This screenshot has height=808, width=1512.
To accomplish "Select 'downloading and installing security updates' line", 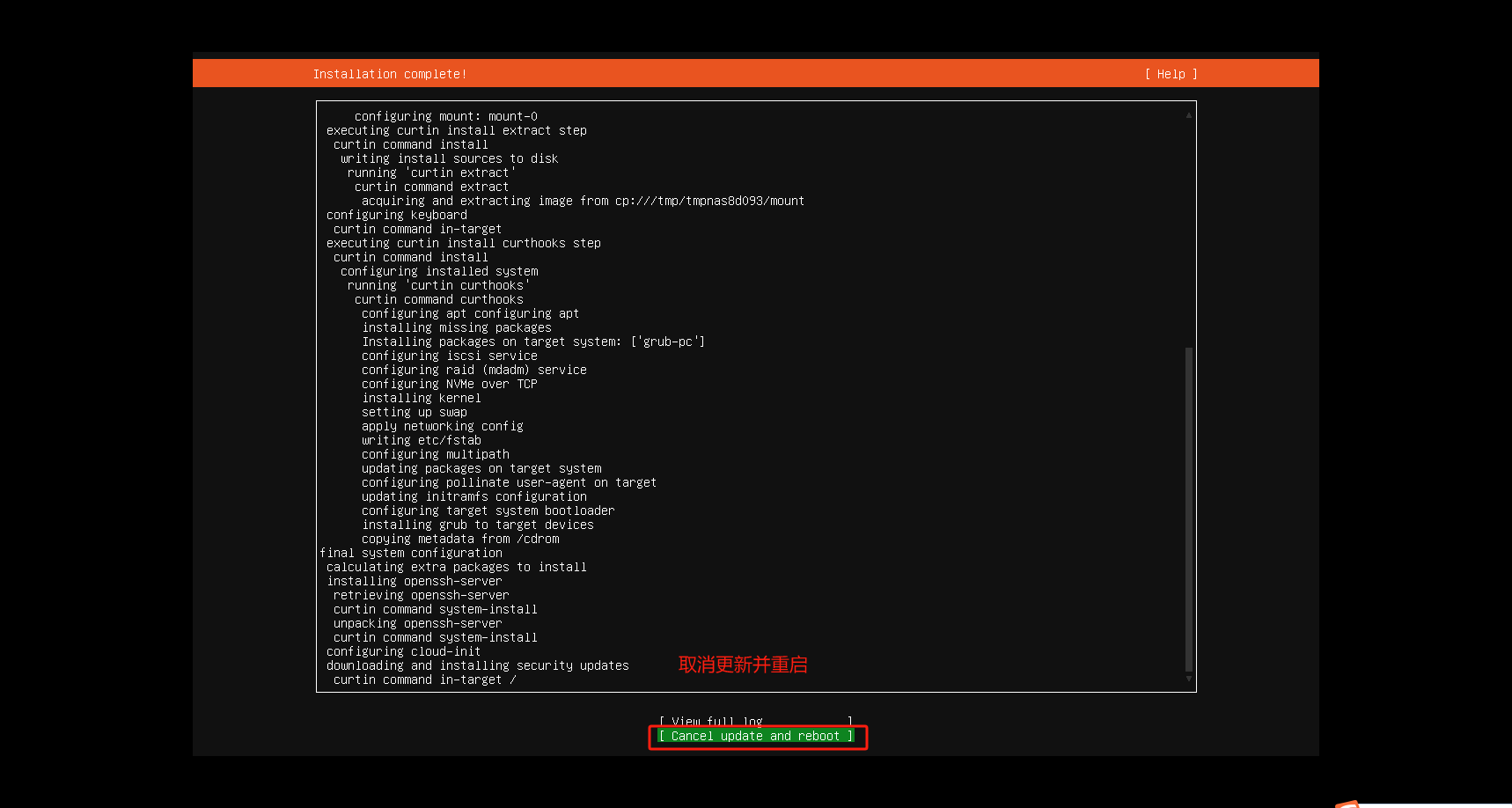I will pyautogui.click(x=478, y=665).
